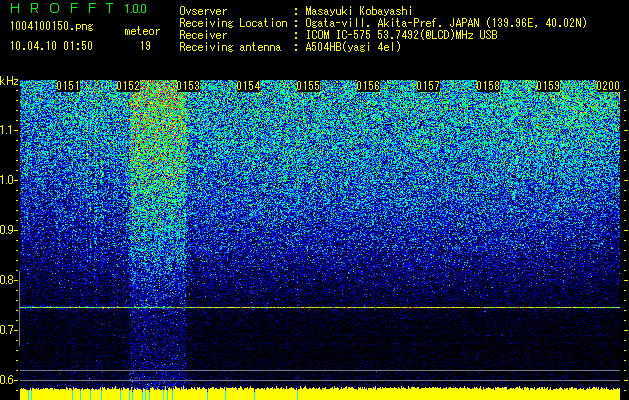The height and width of the screenshot is (400, 629).
Task: Click the 1.0 frequency axis label
Action: pos(7,180)
